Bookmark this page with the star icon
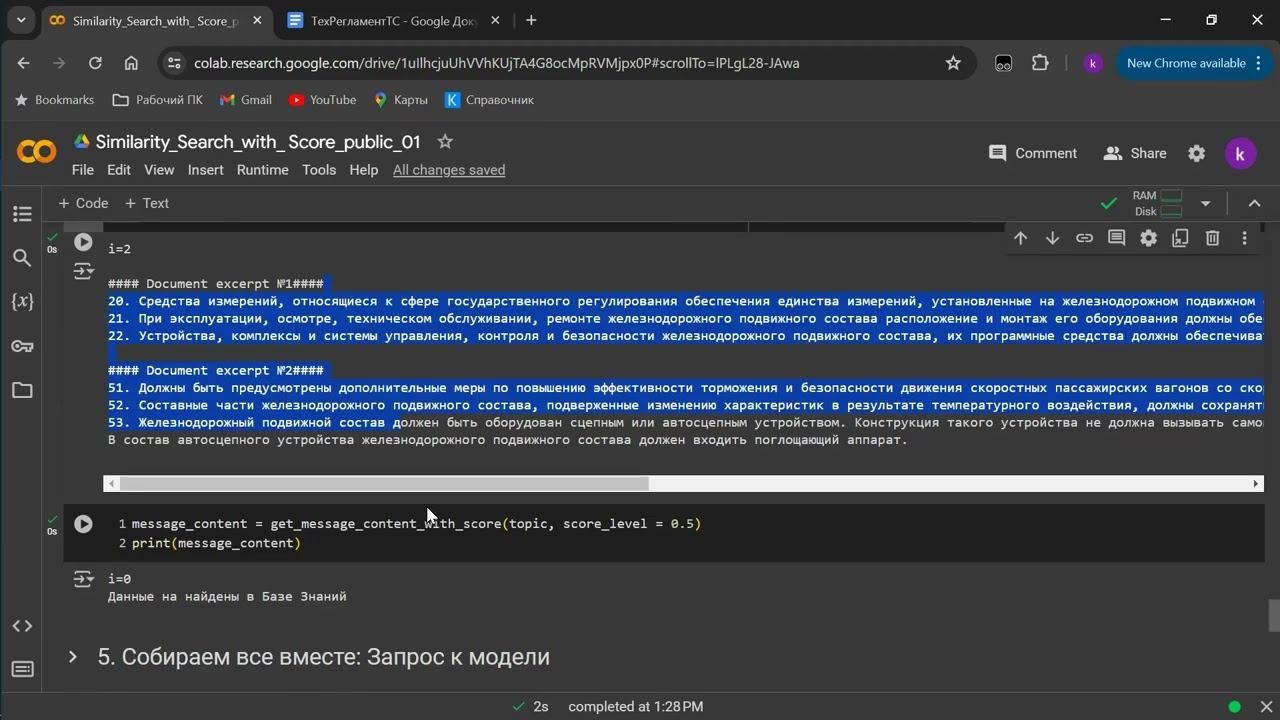 [953, 63]
